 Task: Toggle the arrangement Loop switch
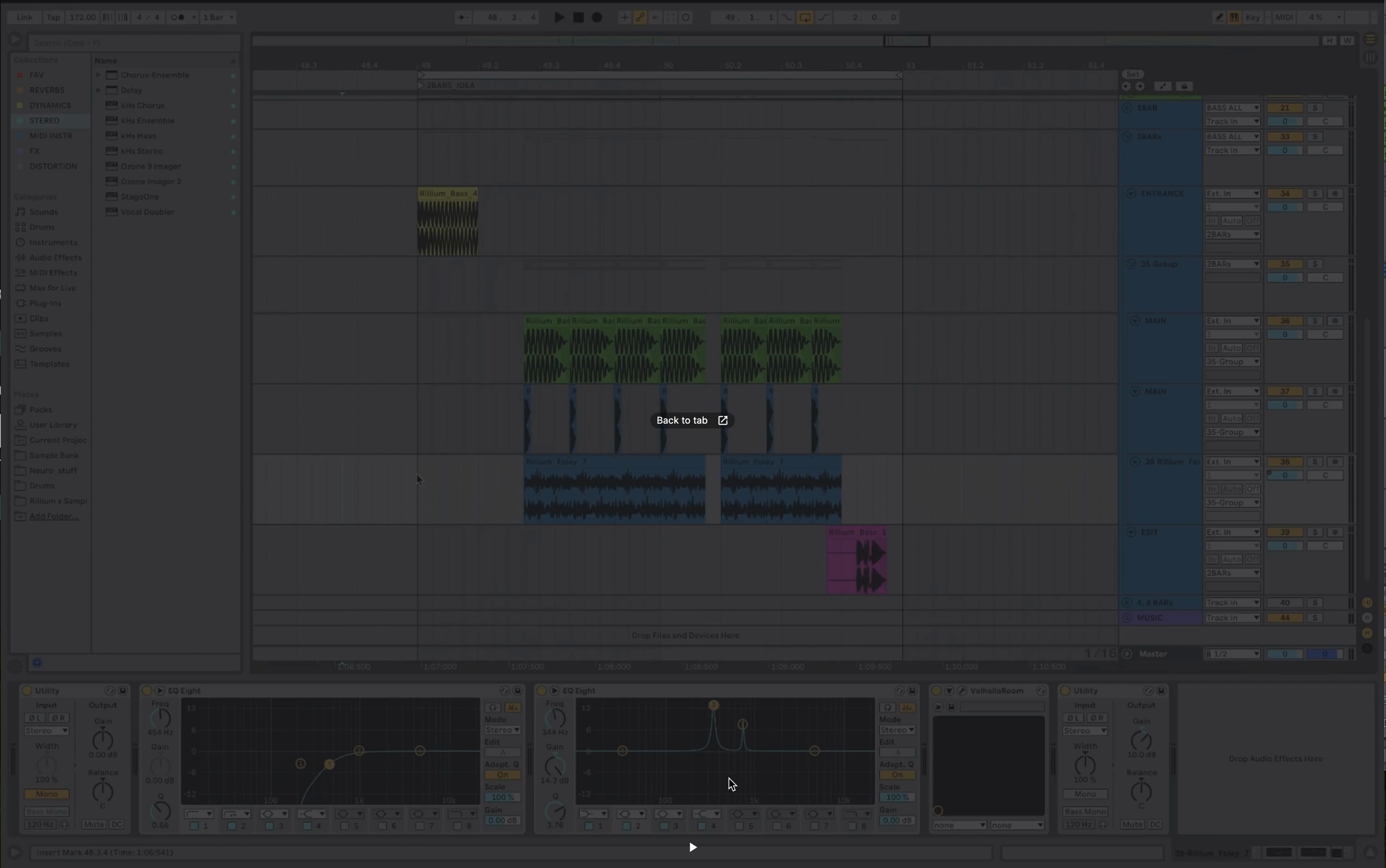coord(805,17)
